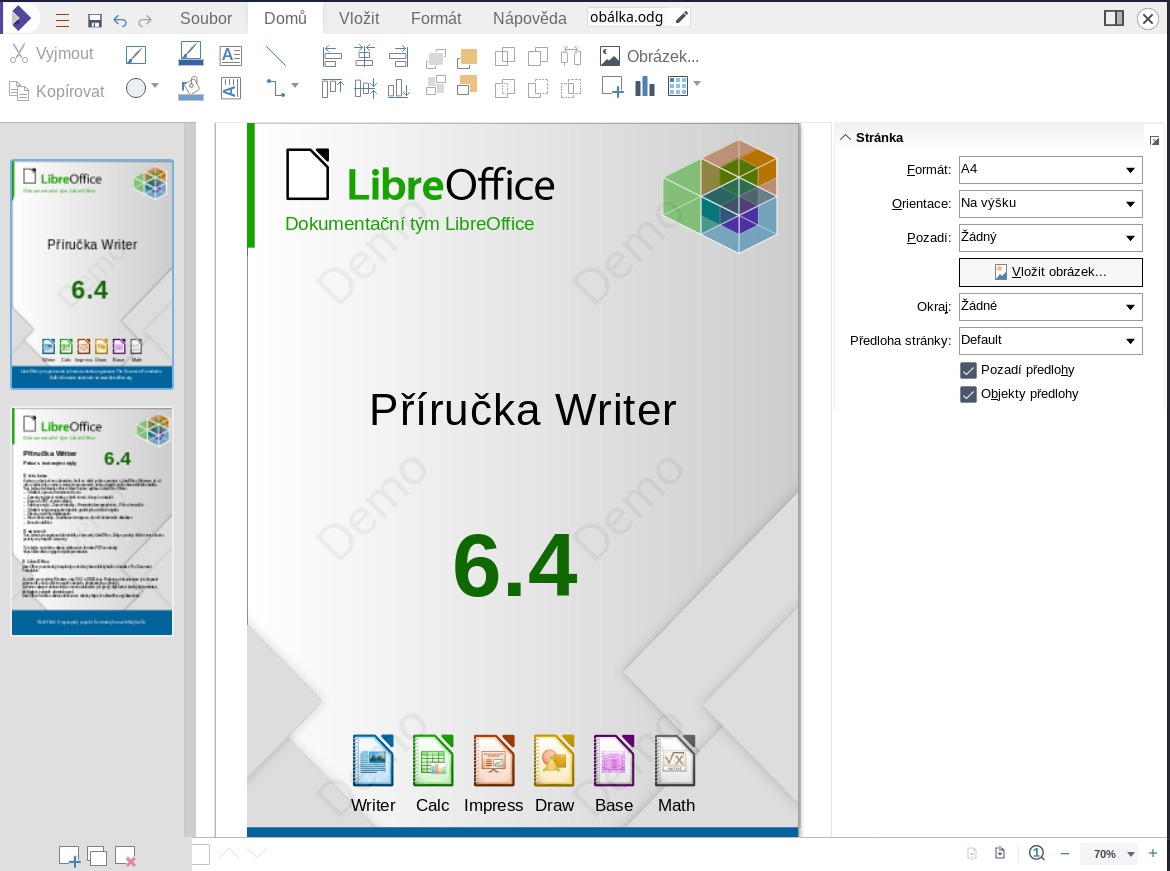Image resolution: width=1170 pixels, height=871 pixels.
Task: Align selected objects to the bottom
Action: point(398,88)
